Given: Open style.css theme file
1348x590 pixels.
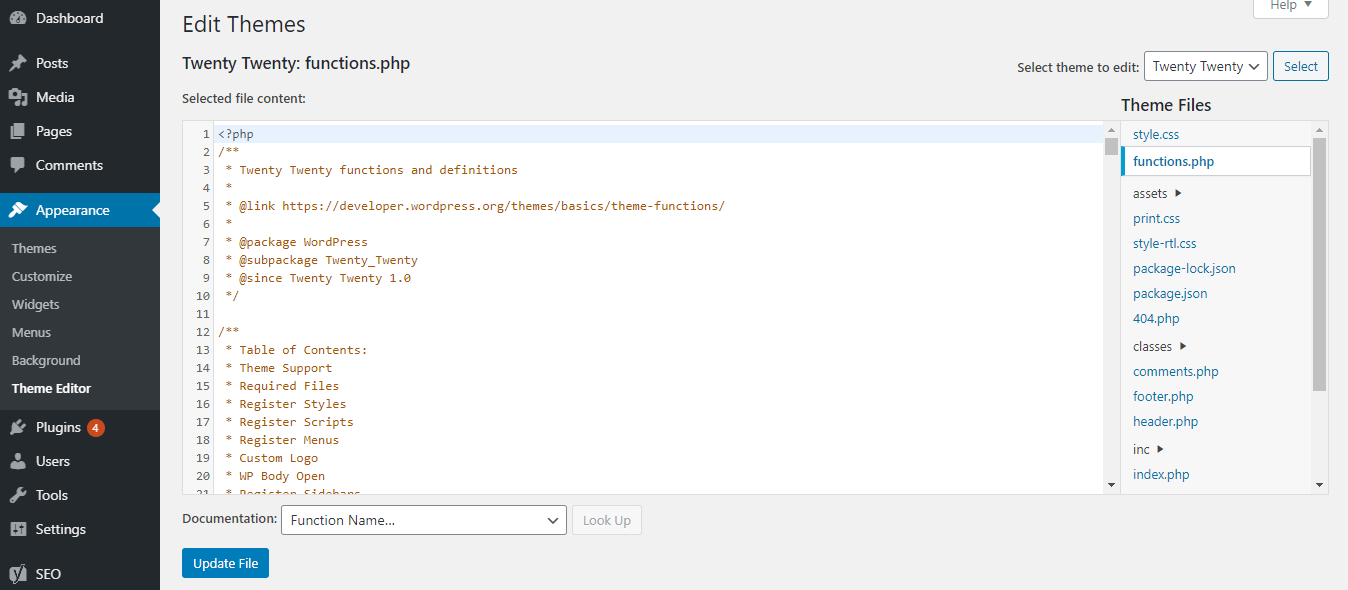Looking at the screenshot, I should click(1157, 134).
